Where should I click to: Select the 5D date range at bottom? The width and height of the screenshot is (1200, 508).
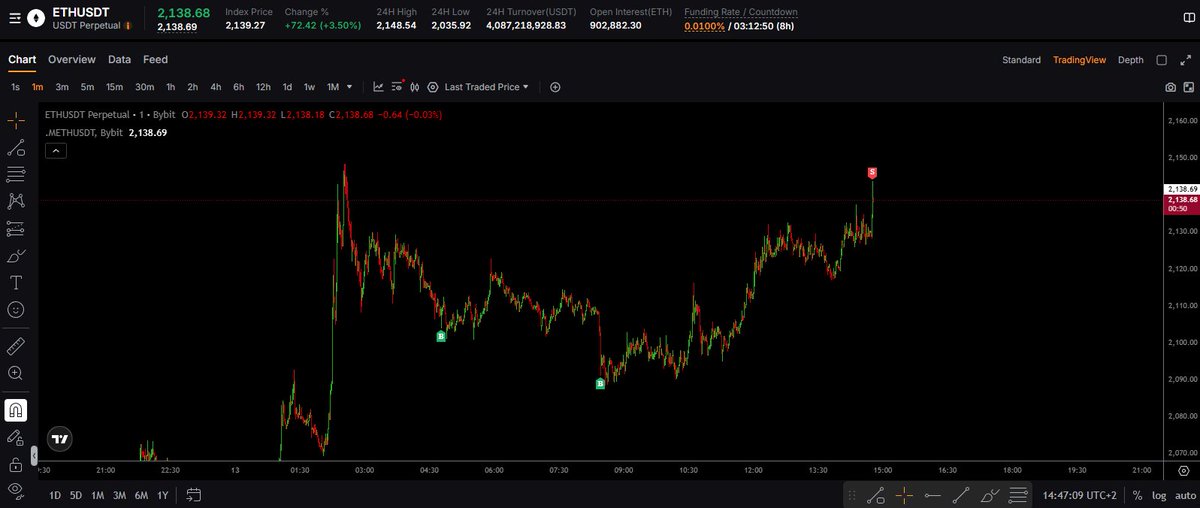pos(76,495)
